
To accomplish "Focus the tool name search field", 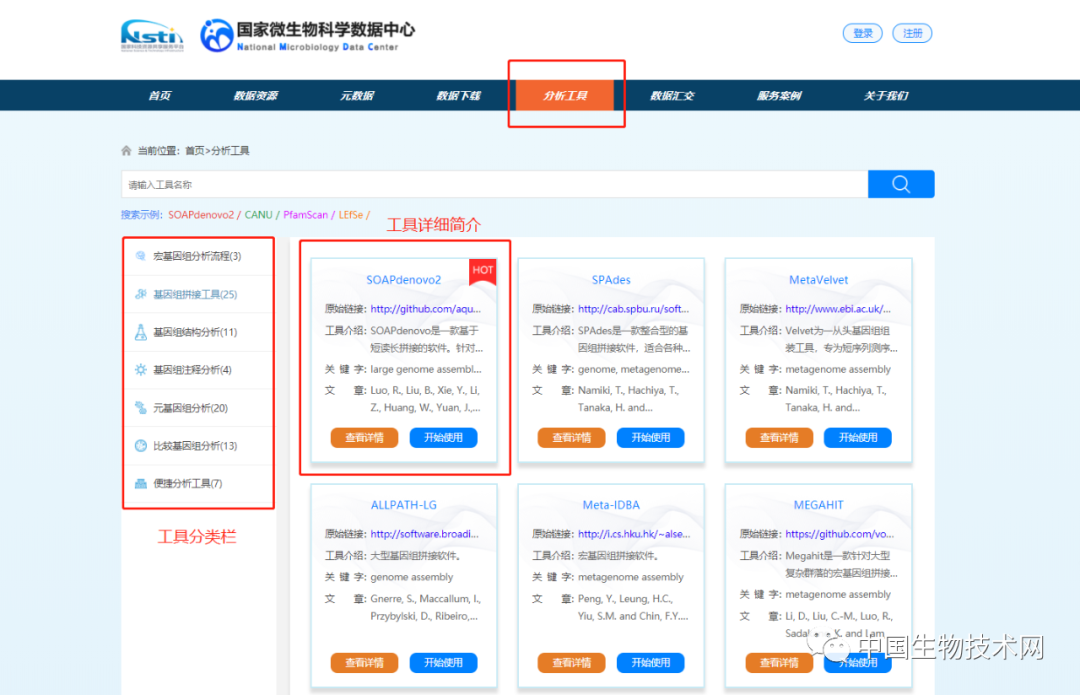I will [x=495, y=184].
